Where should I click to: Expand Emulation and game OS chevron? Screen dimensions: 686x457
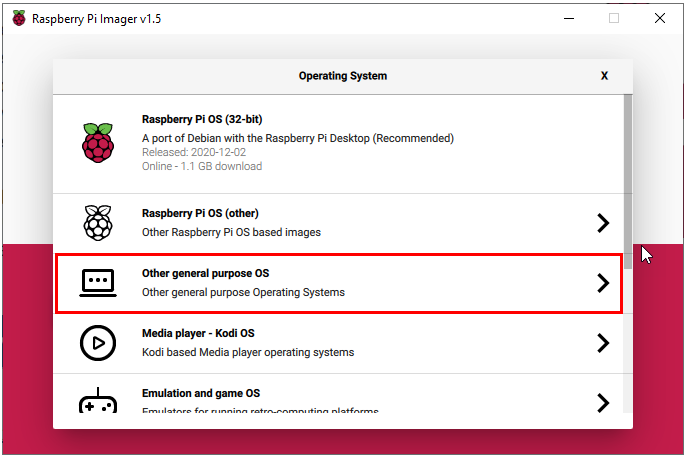[x=603, y=403]
